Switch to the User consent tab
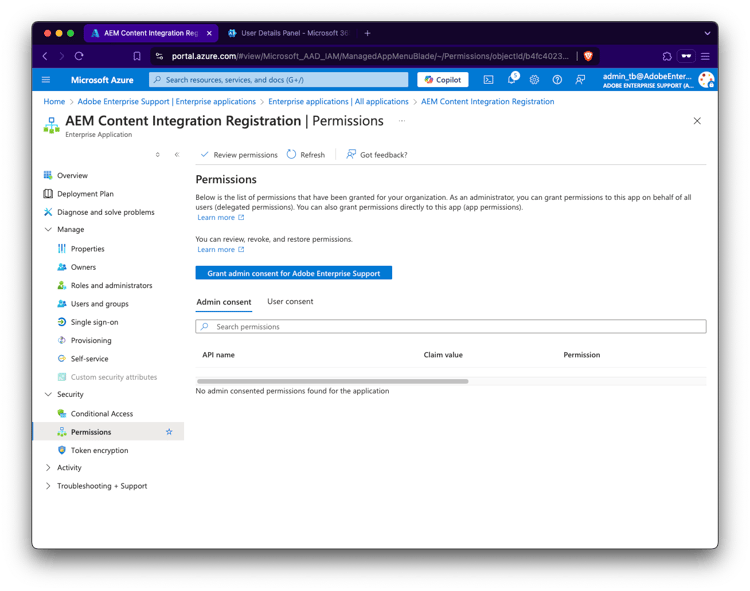This screenshot has height=591, width=750. (x=290, y=301)
